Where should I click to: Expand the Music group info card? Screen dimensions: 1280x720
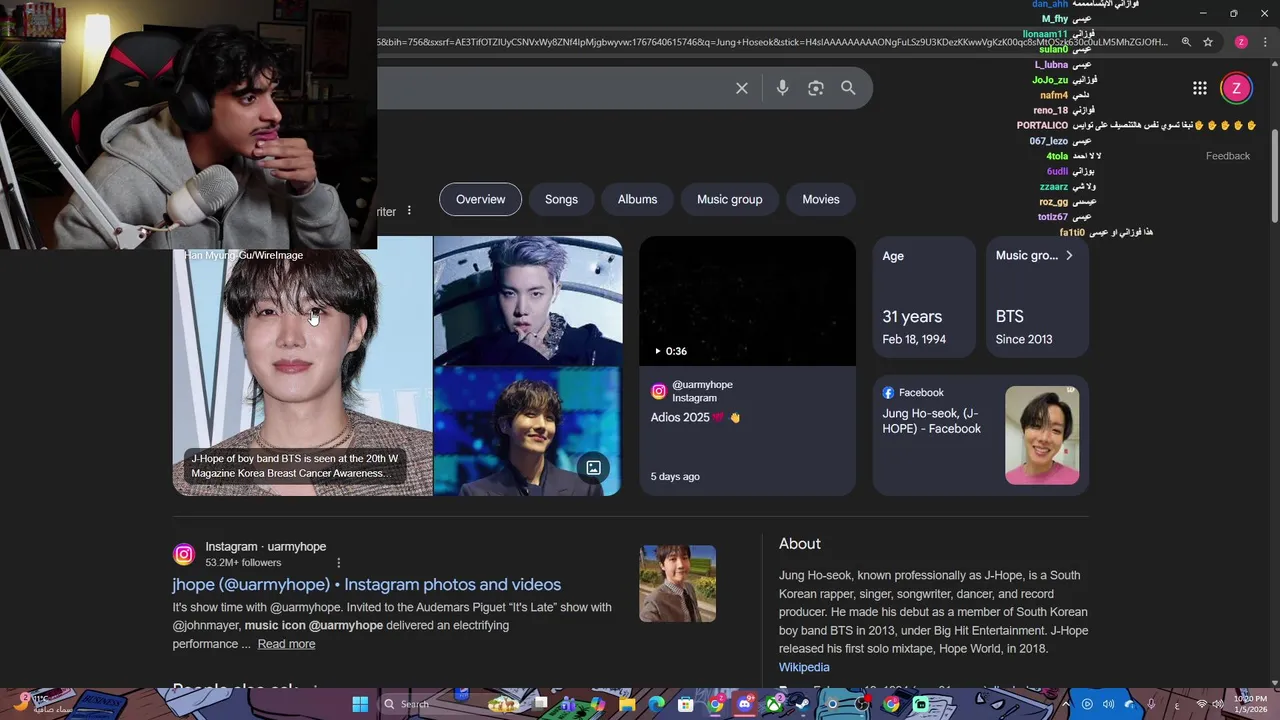coord(1037,297)
